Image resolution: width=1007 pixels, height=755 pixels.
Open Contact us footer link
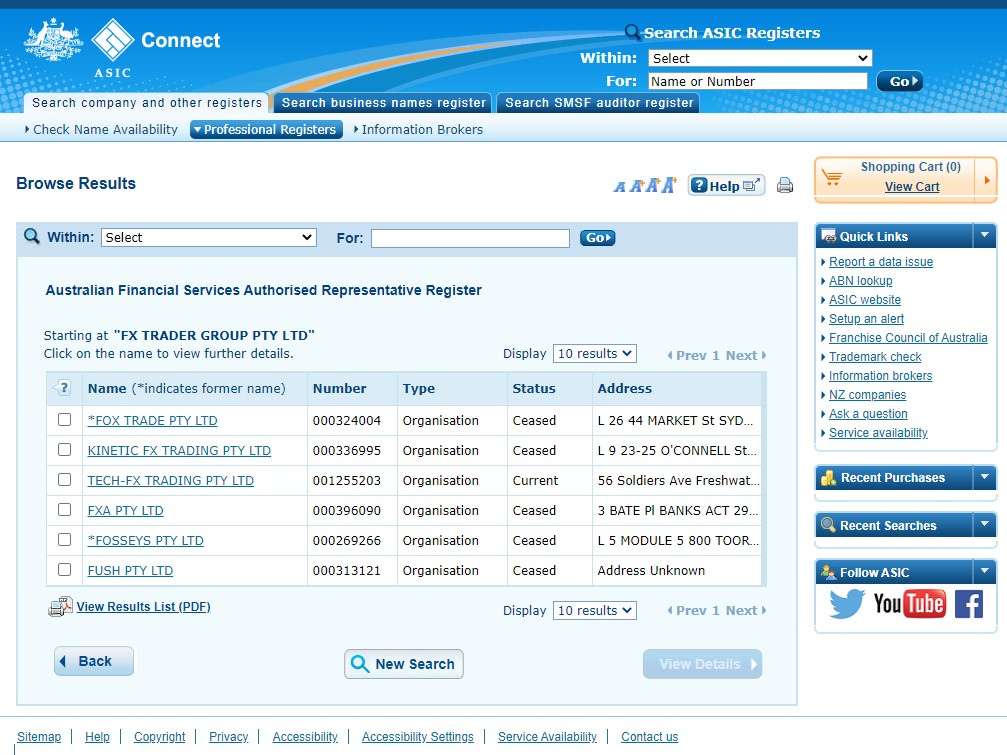tap(649, 736)
